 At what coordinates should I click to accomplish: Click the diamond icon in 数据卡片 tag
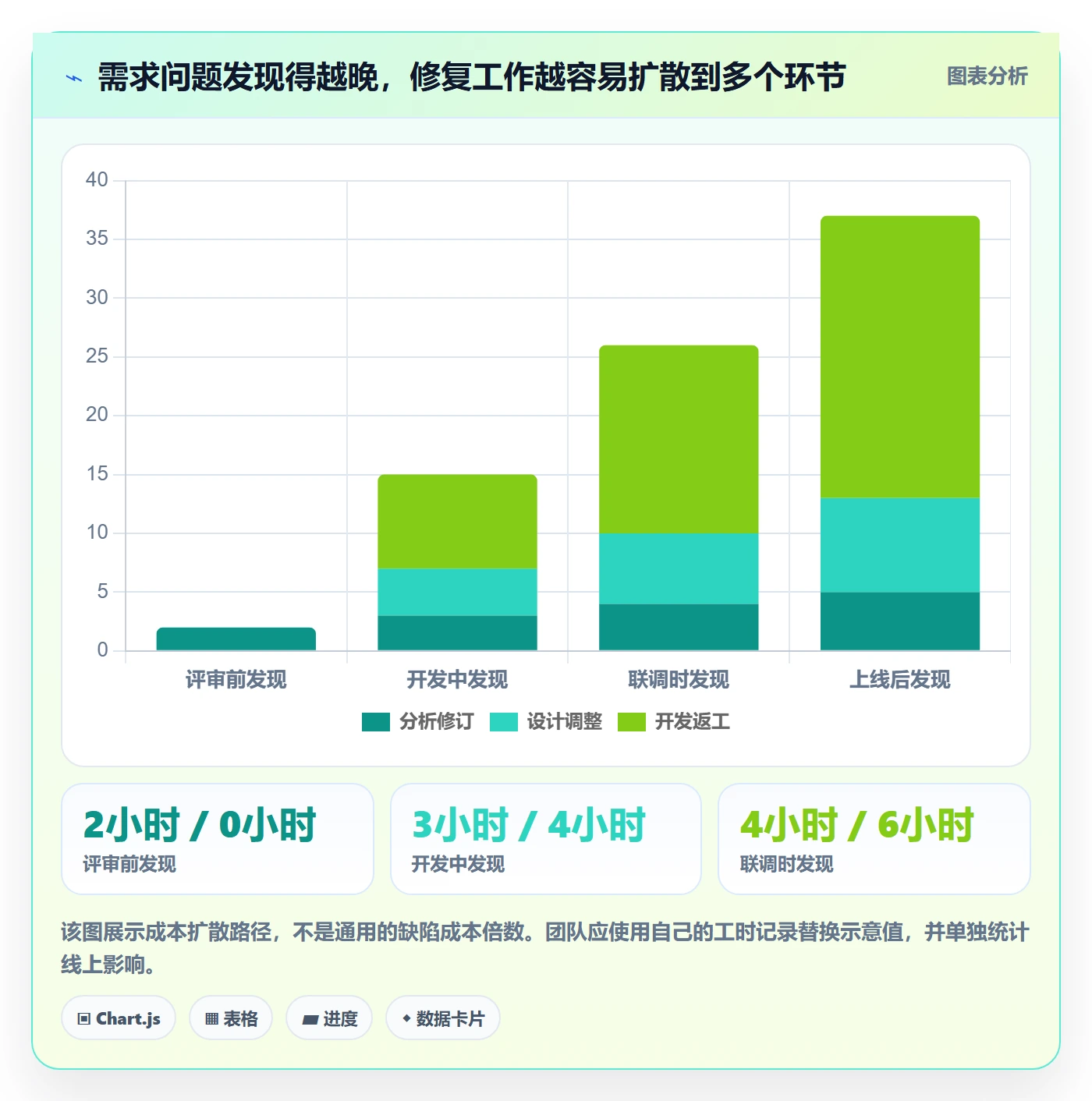coord(406,1018)
